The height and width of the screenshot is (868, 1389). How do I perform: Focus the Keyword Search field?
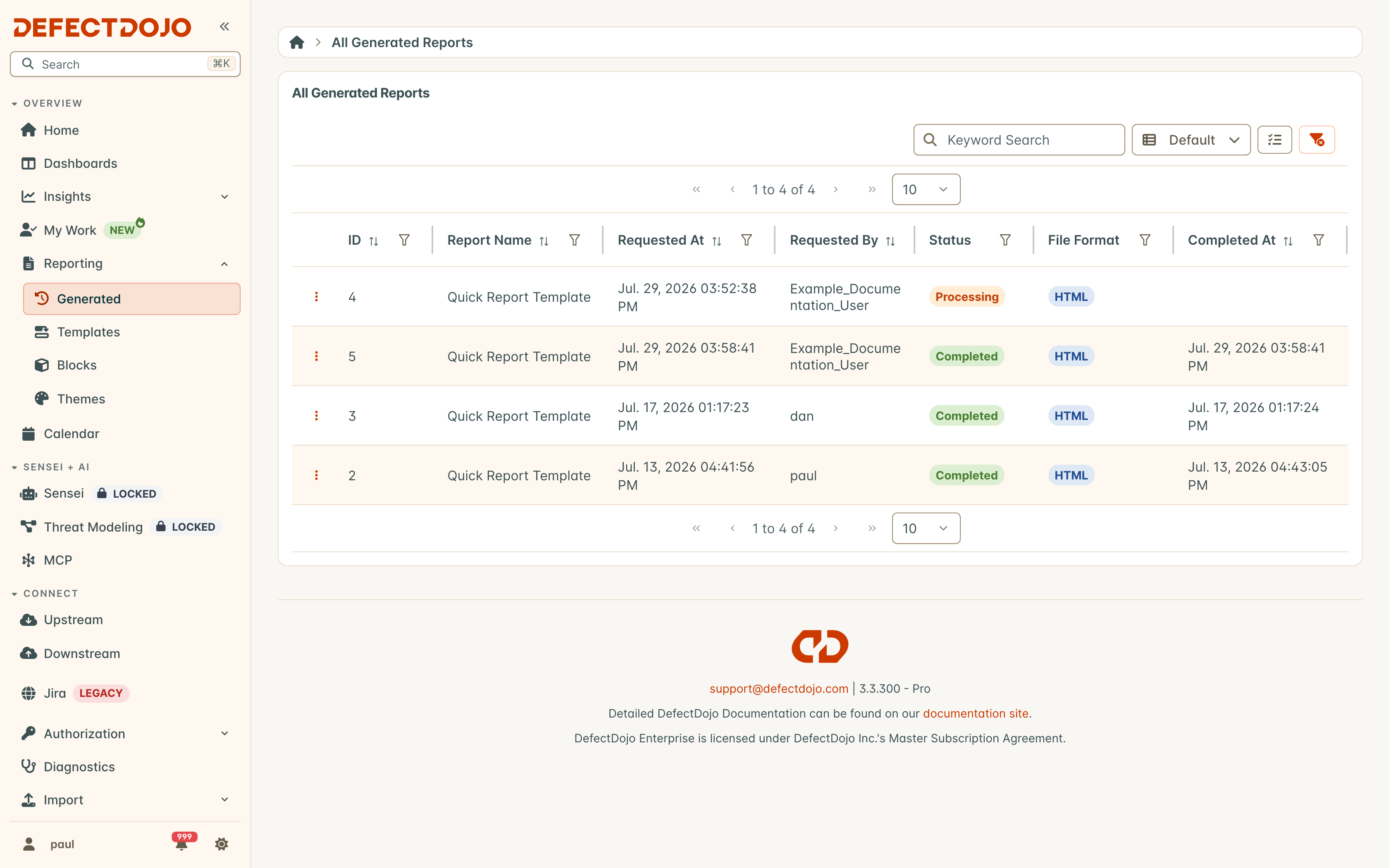[x=1019, y=140]
